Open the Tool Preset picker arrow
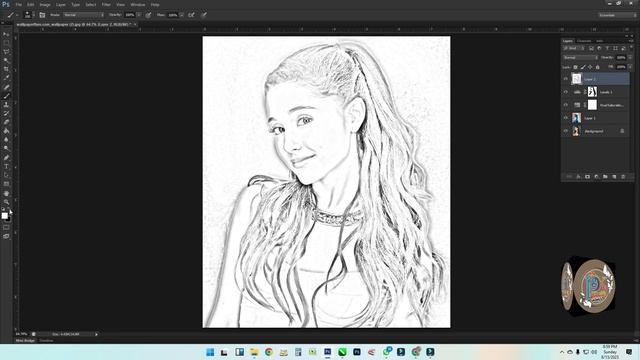Image resolution: width=640 pixels, height=360 pixels. pos(17,15)
